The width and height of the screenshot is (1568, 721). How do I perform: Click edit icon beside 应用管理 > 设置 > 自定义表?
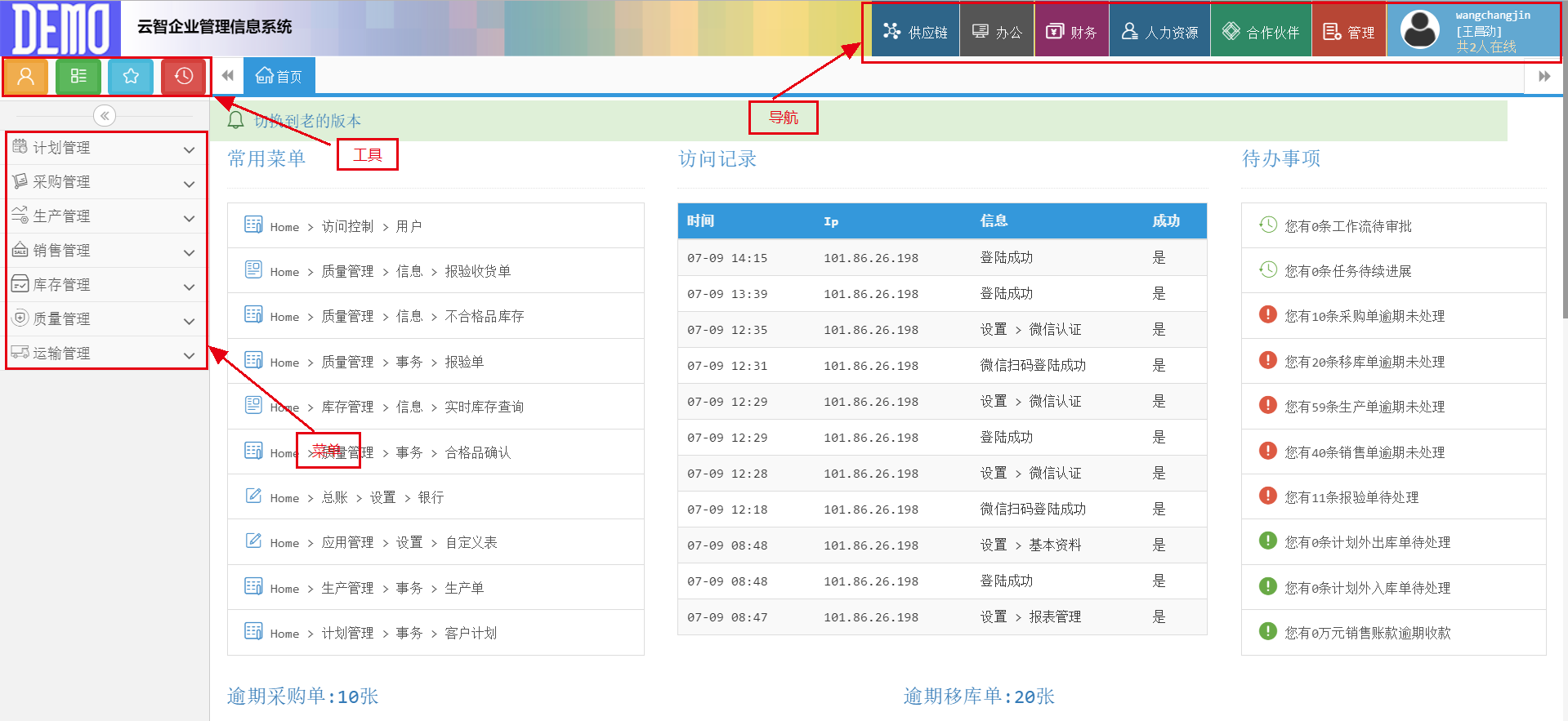point(253,541)
